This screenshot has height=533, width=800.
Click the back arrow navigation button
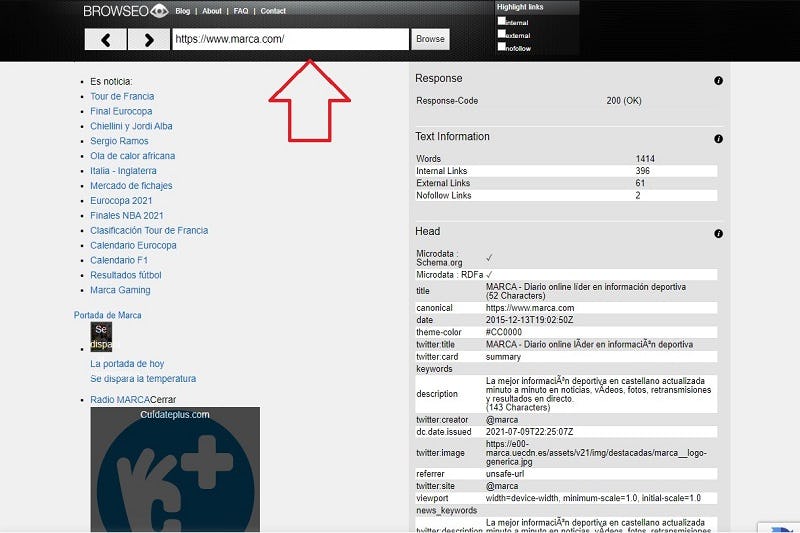pyautogui.click(x=105, y=40)
